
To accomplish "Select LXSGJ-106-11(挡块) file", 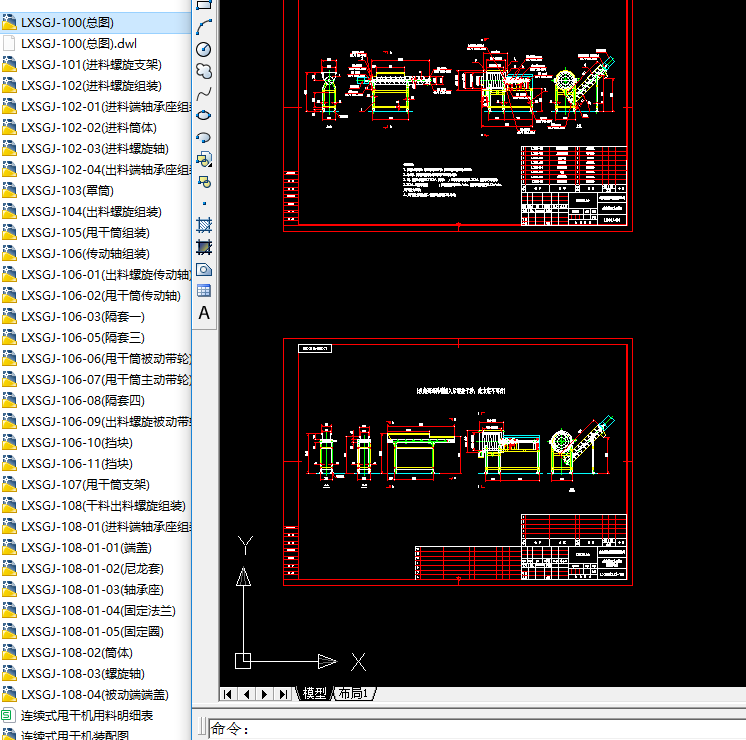I will tap(77, 464).
